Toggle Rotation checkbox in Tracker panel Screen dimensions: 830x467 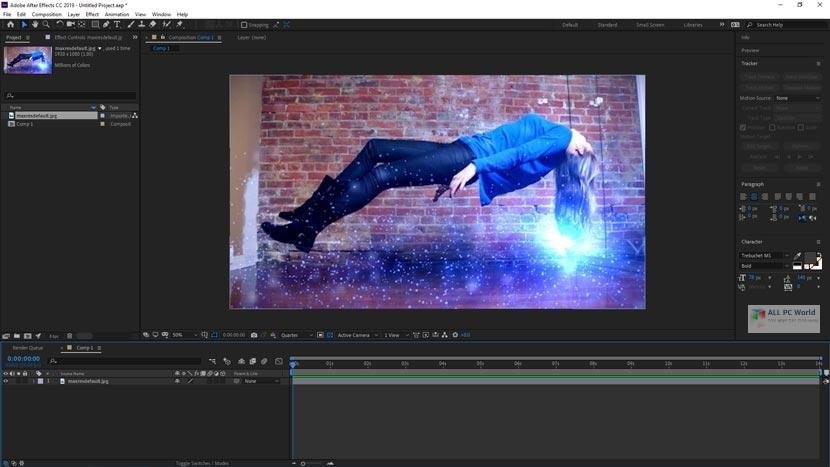[772, 128]
